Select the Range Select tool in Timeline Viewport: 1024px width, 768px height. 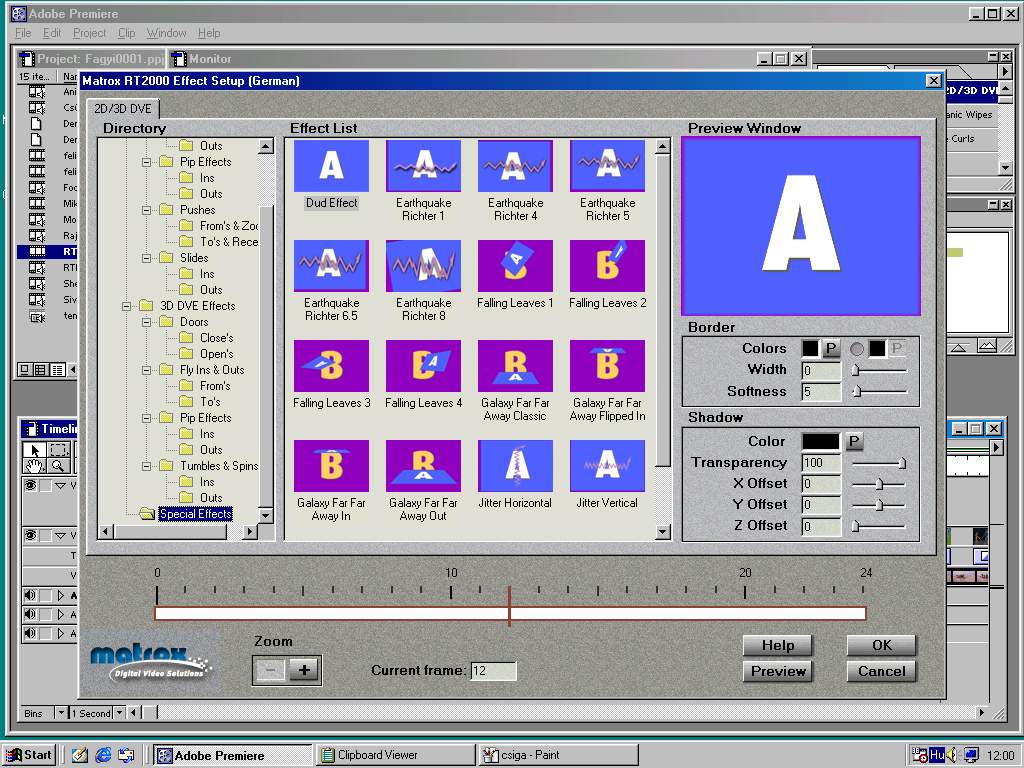(59, 449)
